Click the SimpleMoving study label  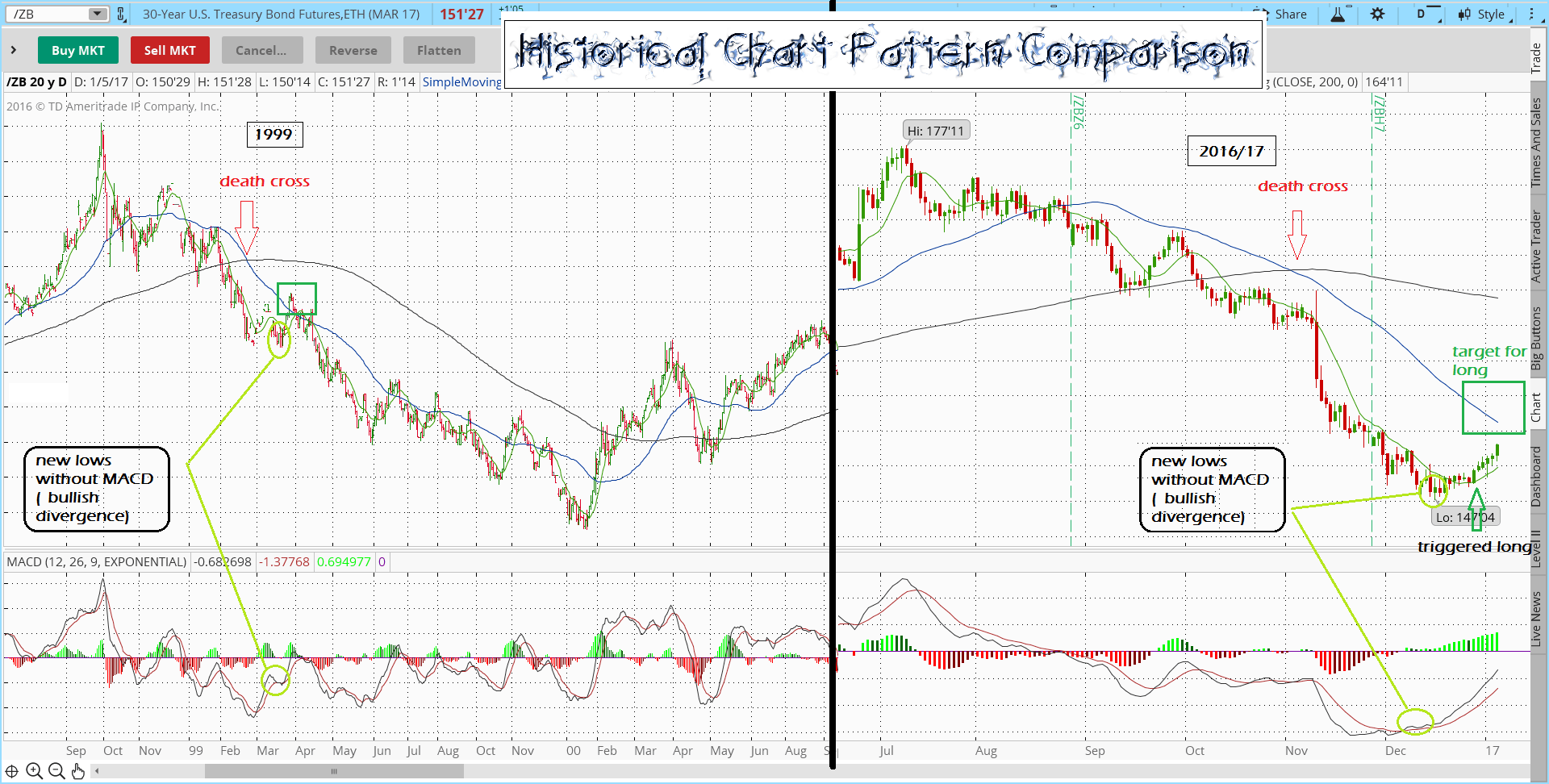tap(461, 82)
